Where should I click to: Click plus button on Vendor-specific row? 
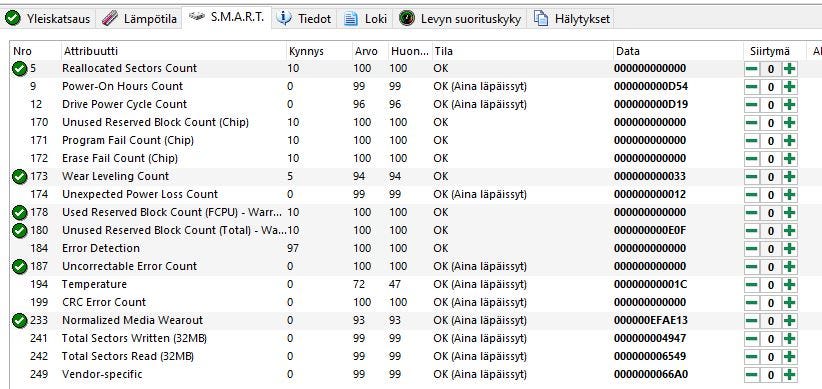(x=789, y=375)
